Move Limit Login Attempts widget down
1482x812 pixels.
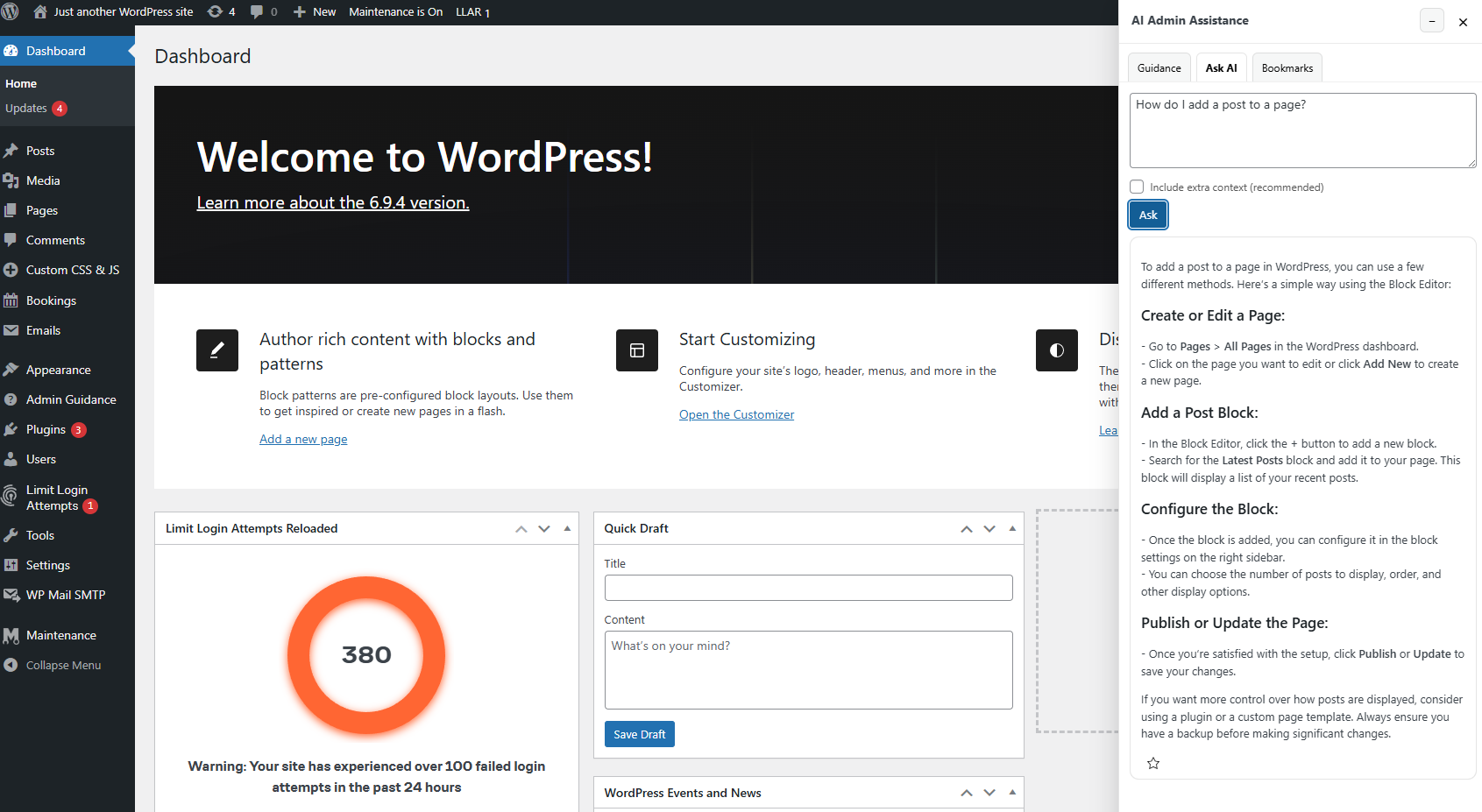(544, 528)
